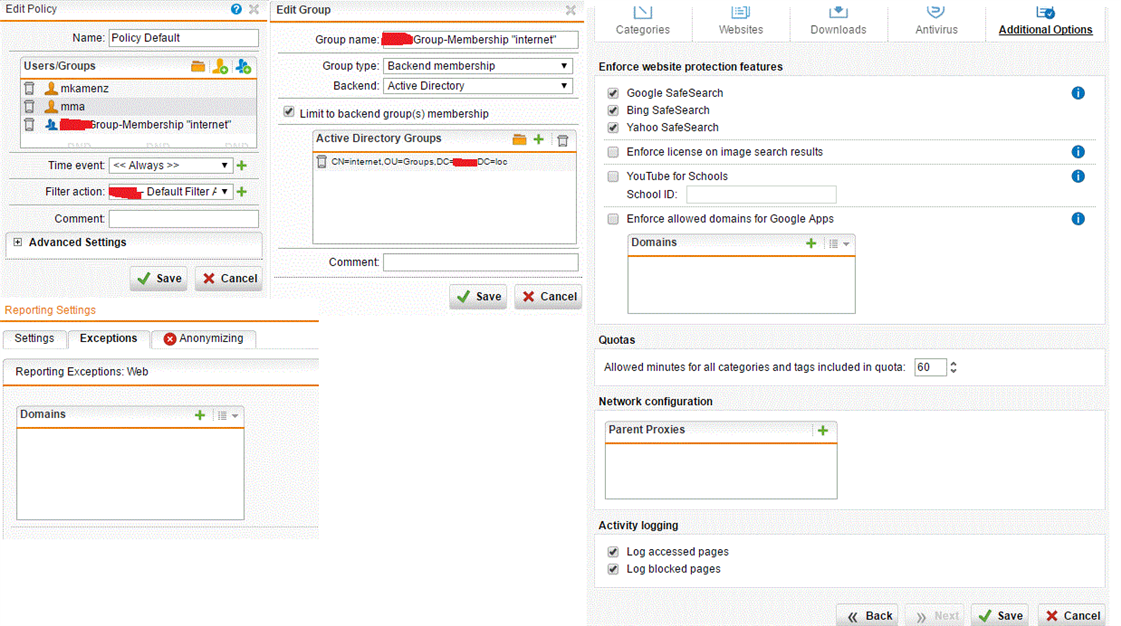Viewport: 1121px width, 626px height.
Task: Click Group-Membership "internet" group icon
Action: coord(51,124)
